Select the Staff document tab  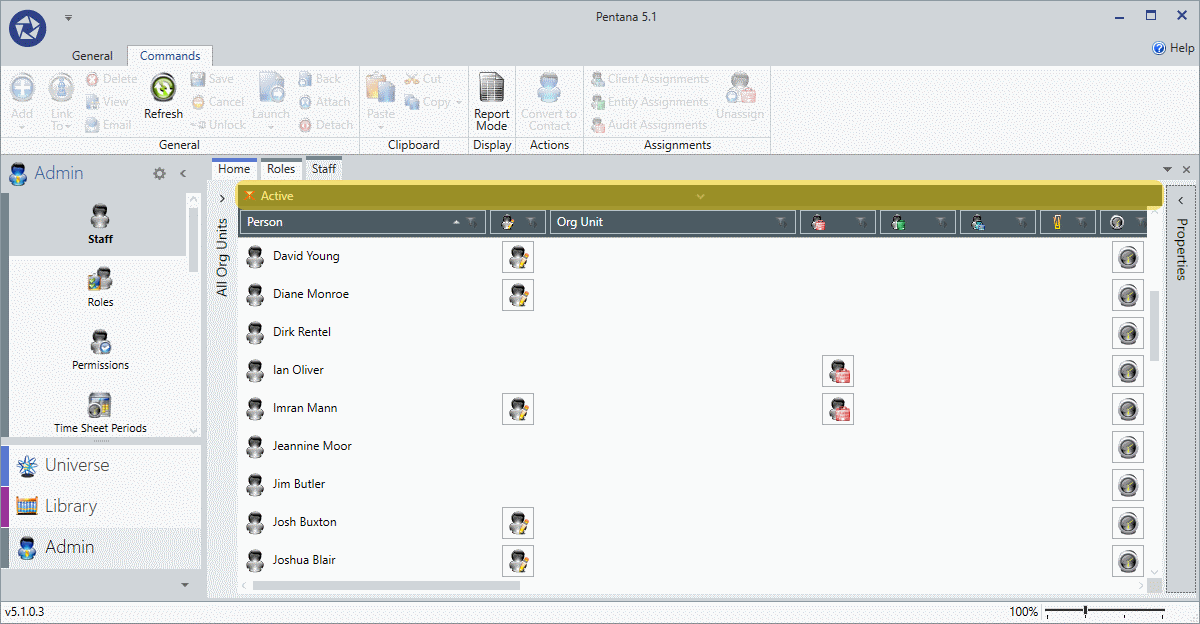pyautogui.click(x=324, y=169)
